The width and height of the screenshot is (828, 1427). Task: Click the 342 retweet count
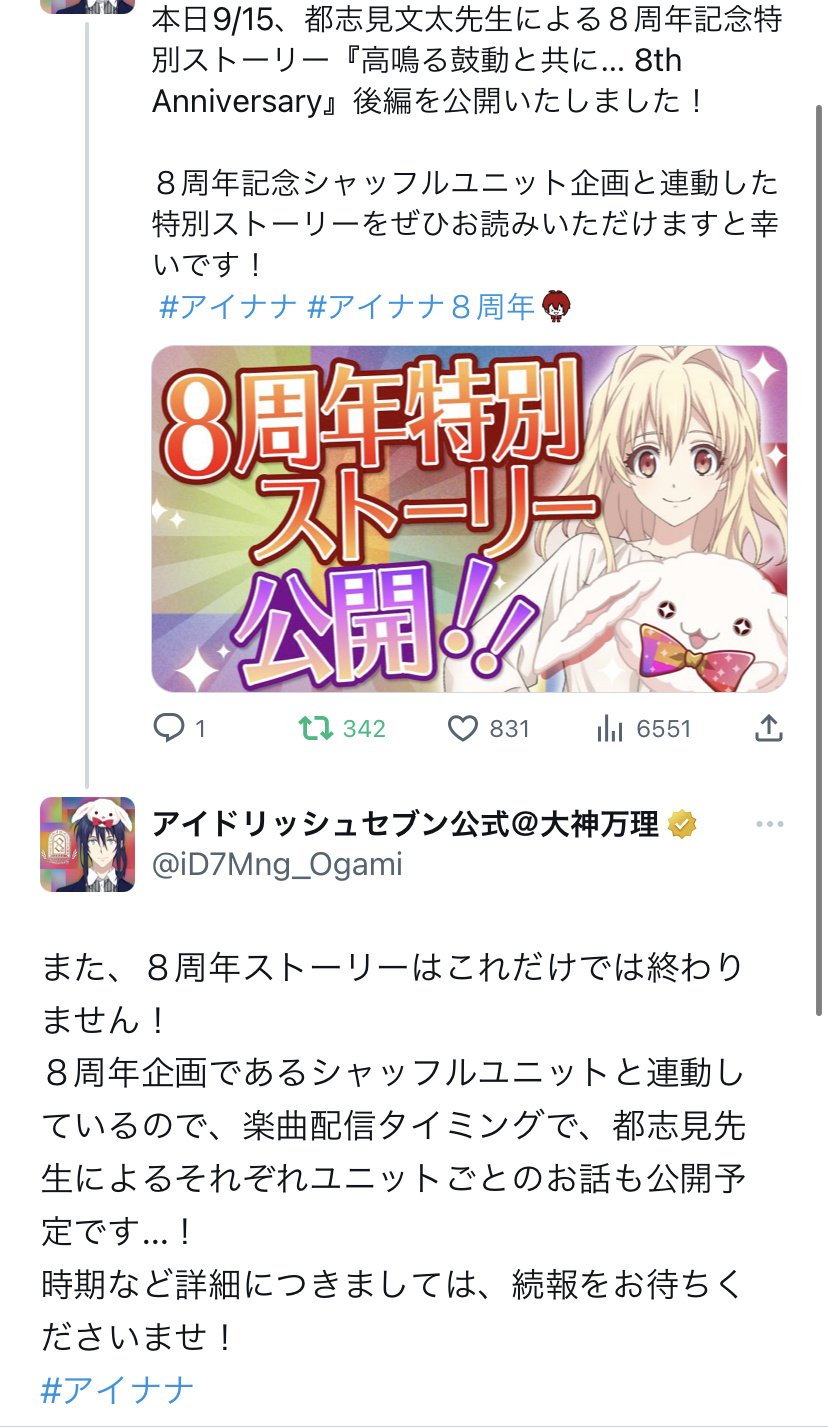364,729
